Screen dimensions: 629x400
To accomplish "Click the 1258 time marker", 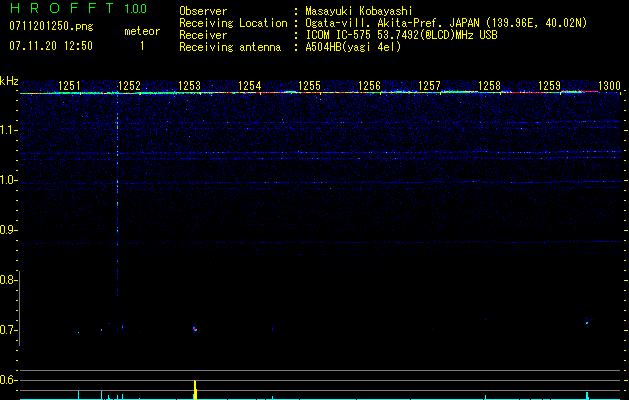I will (x=488, y=86).
